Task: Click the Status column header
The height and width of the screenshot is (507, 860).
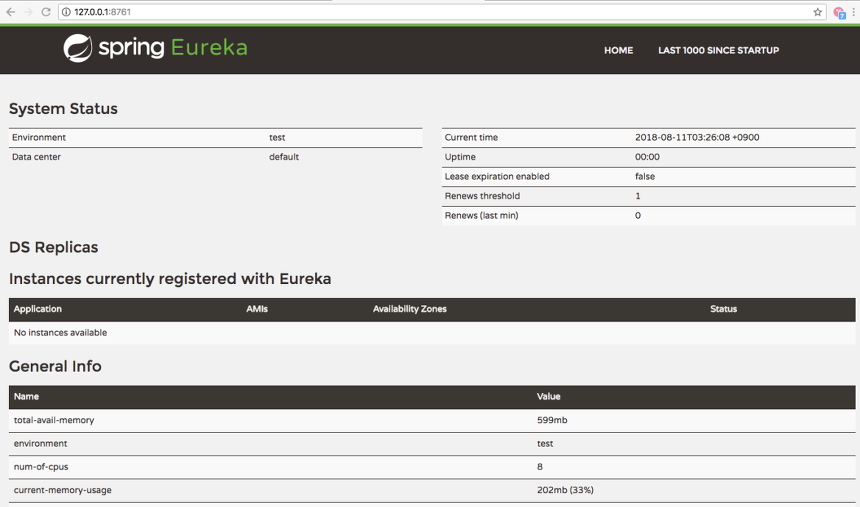Action: pyautogui.click(x=723, y=309)
